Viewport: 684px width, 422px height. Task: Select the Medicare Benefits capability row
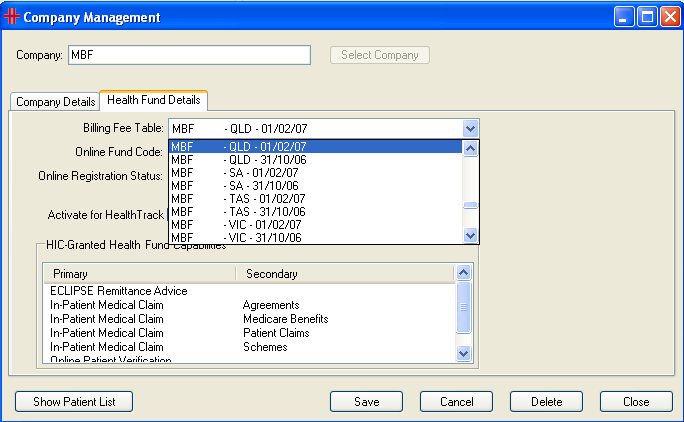250,319
